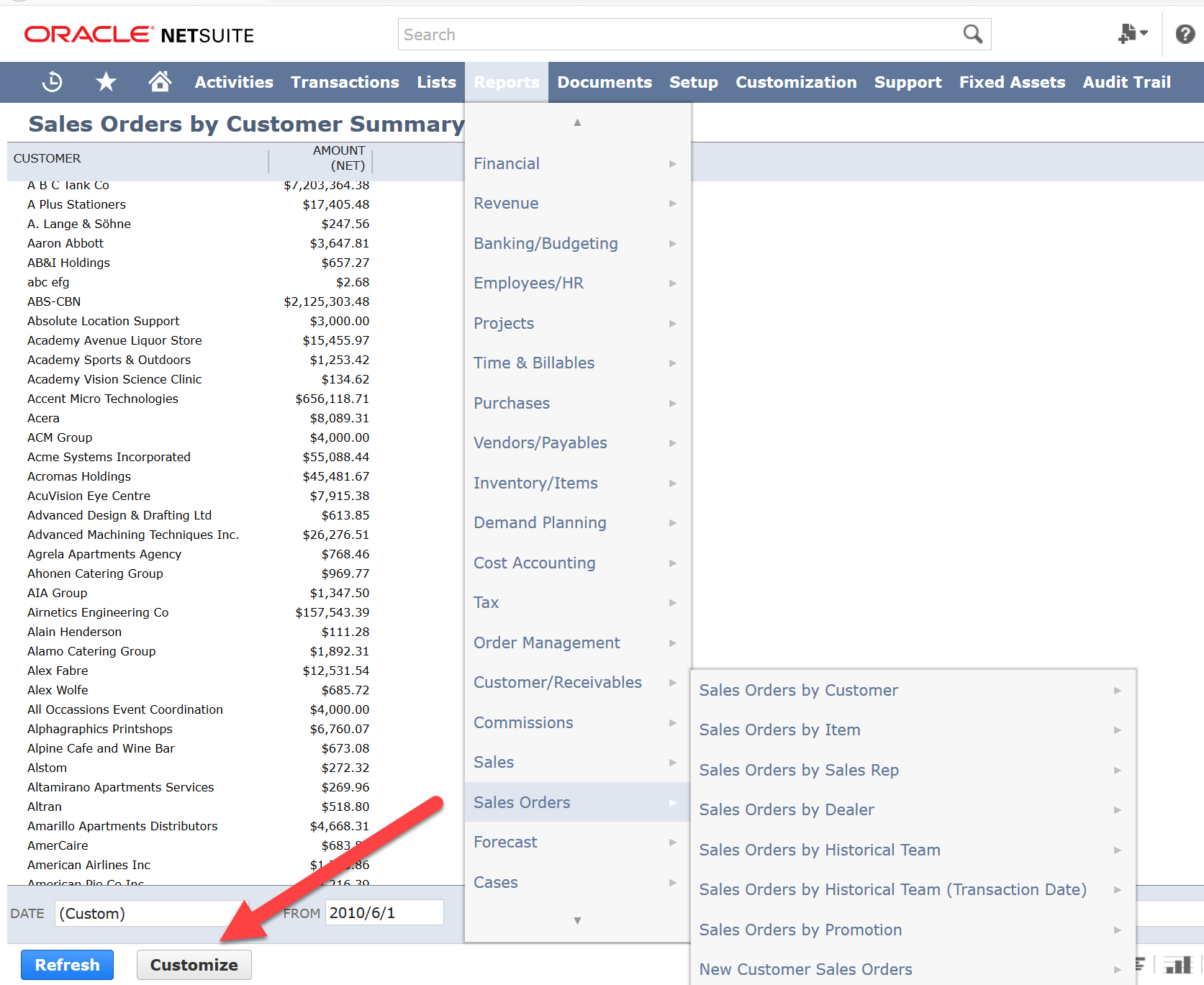Expand the Customer/Receivables submenu
The width and height of the screenshot is (1204, 985).
point(577,682)
